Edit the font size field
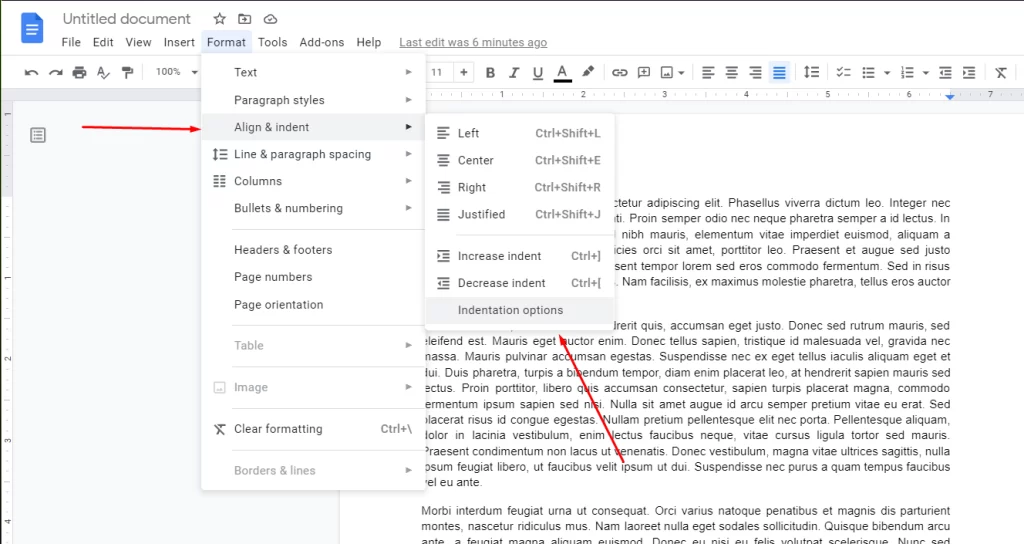Screen dimensions: 1024x544 pyautogui.click(x=437, y=72)
